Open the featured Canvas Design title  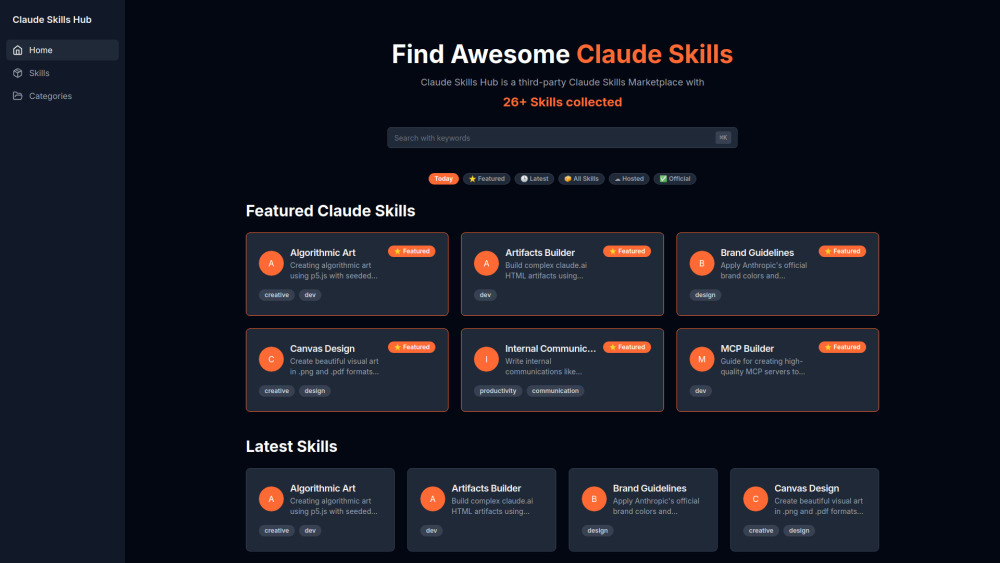click(322, 349)
